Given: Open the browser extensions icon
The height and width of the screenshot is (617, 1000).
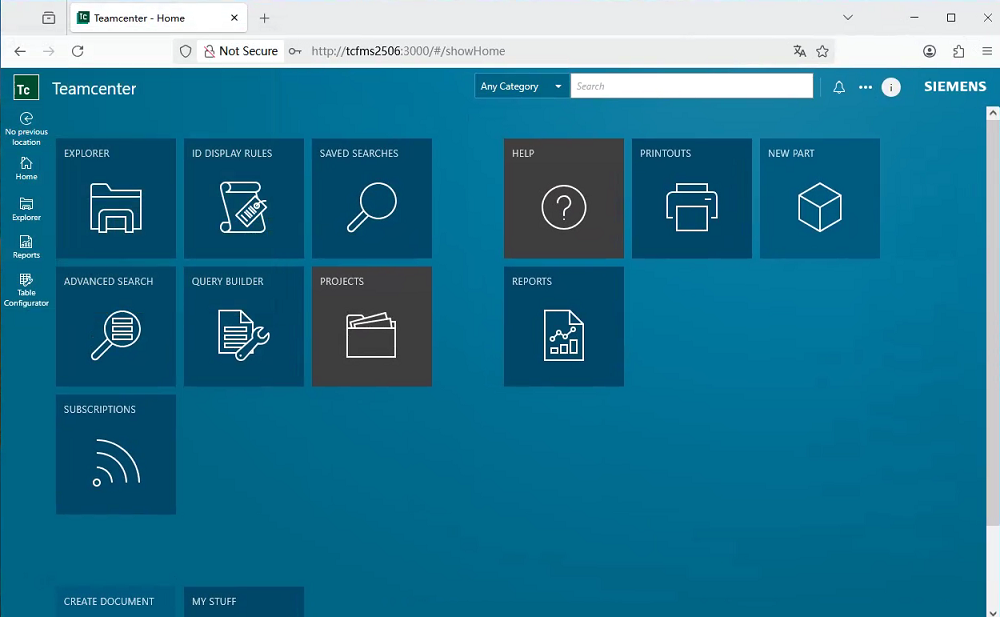Looking at the screenshot, I should click(959, 51).
